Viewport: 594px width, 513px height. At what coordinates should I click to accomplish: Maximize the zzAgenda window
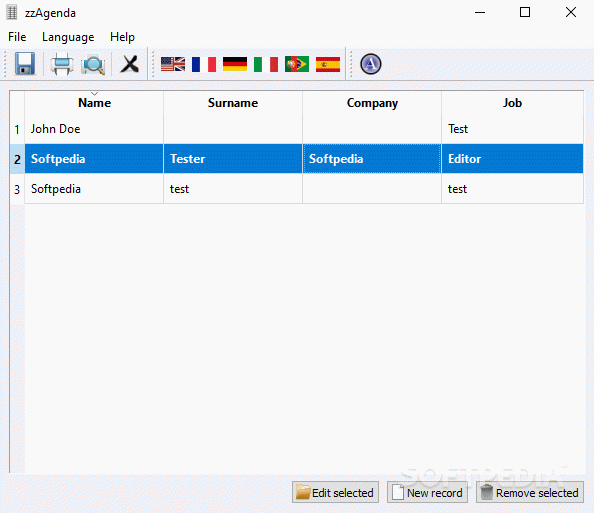tap(525, 13)
